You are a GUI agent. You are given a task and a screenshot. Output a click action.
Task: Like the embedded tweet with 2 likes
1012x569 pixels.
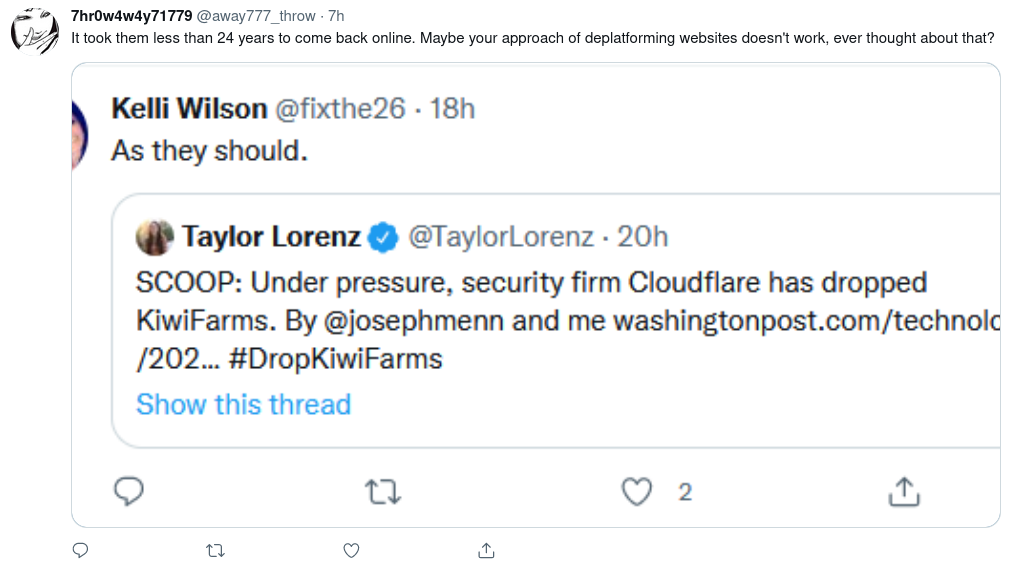637,492
